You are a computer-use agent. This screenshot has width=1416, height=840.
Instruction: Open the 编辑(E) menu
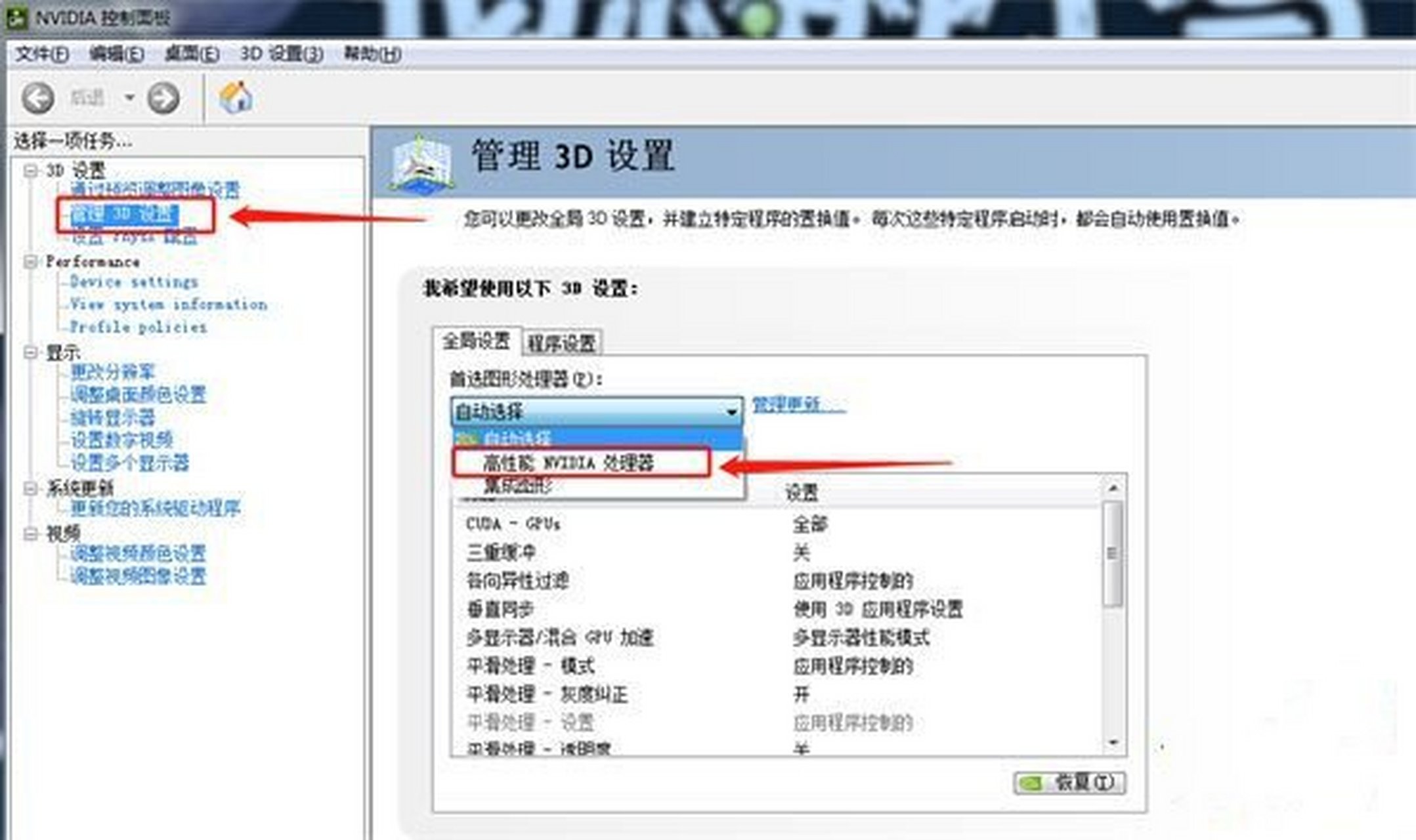(x=116, y=54)
